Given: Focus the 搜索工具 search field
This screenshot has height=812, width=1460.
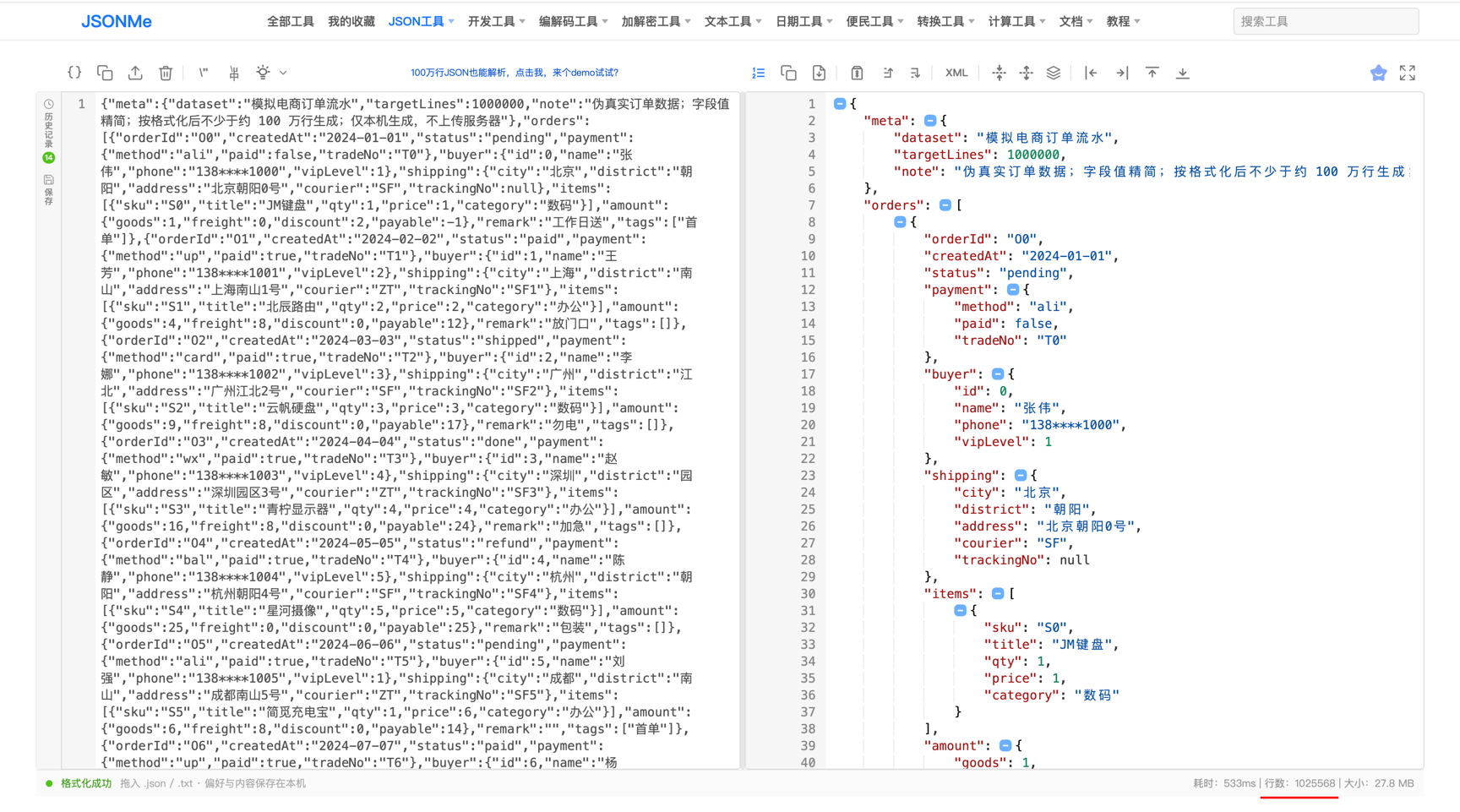Looking at the screenshot, I should click(x=1326, y=21).
